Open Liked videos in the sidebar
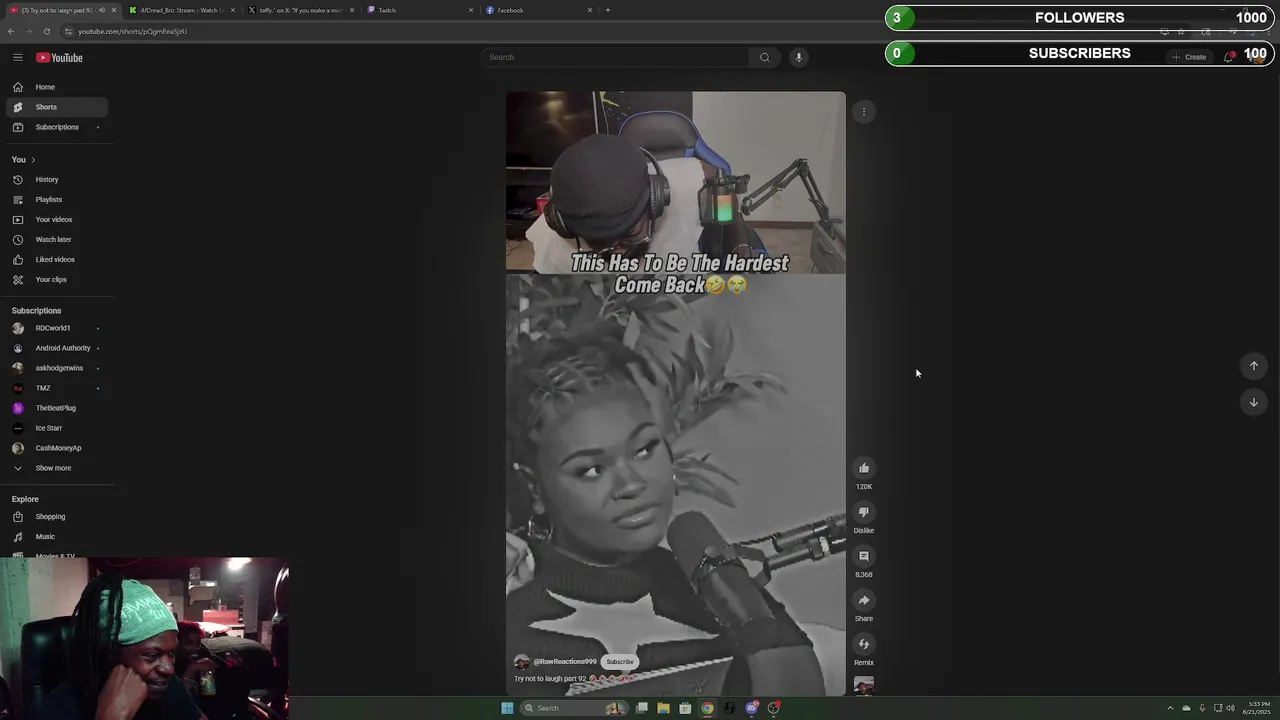 pos(56,260)
